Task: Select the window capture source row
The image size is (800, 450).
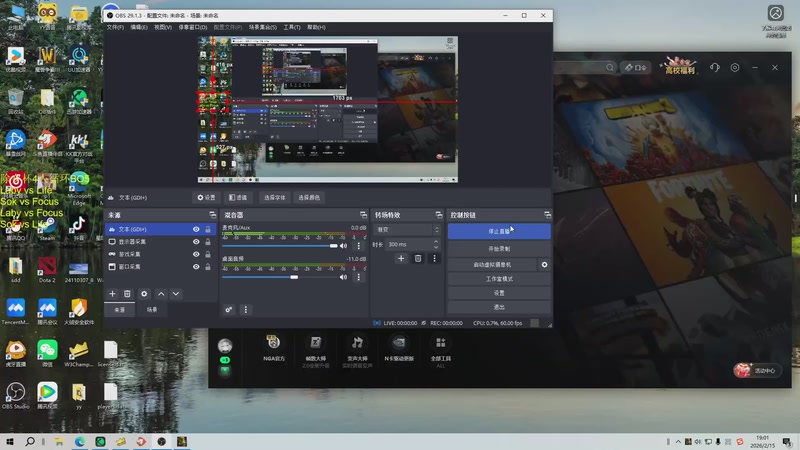Action: click(x=160, y=267)
